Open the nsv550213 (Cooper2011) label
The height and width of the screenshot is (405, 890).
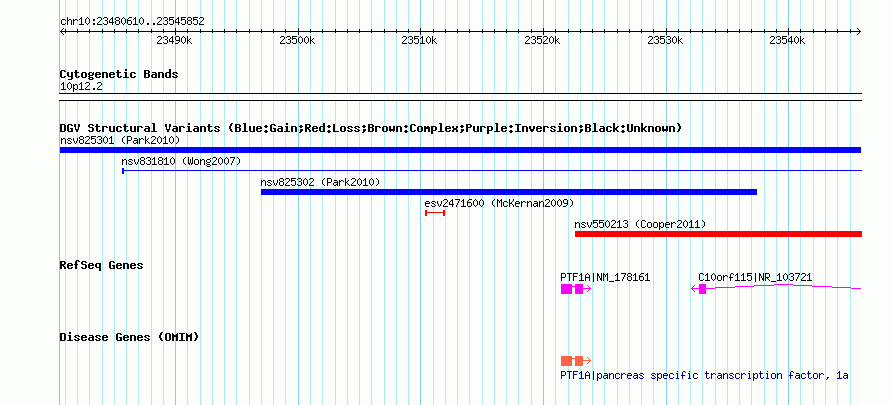(x=640, y=224)
